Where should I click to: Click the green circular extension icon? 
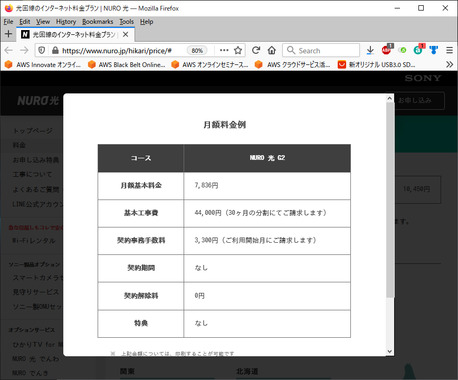[403, 50]
